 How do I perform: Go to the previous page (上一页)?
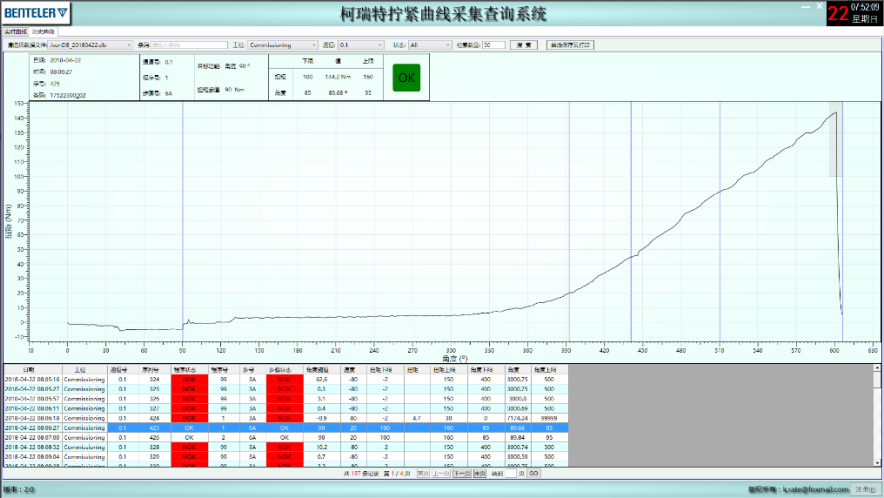tap(441, 474)
